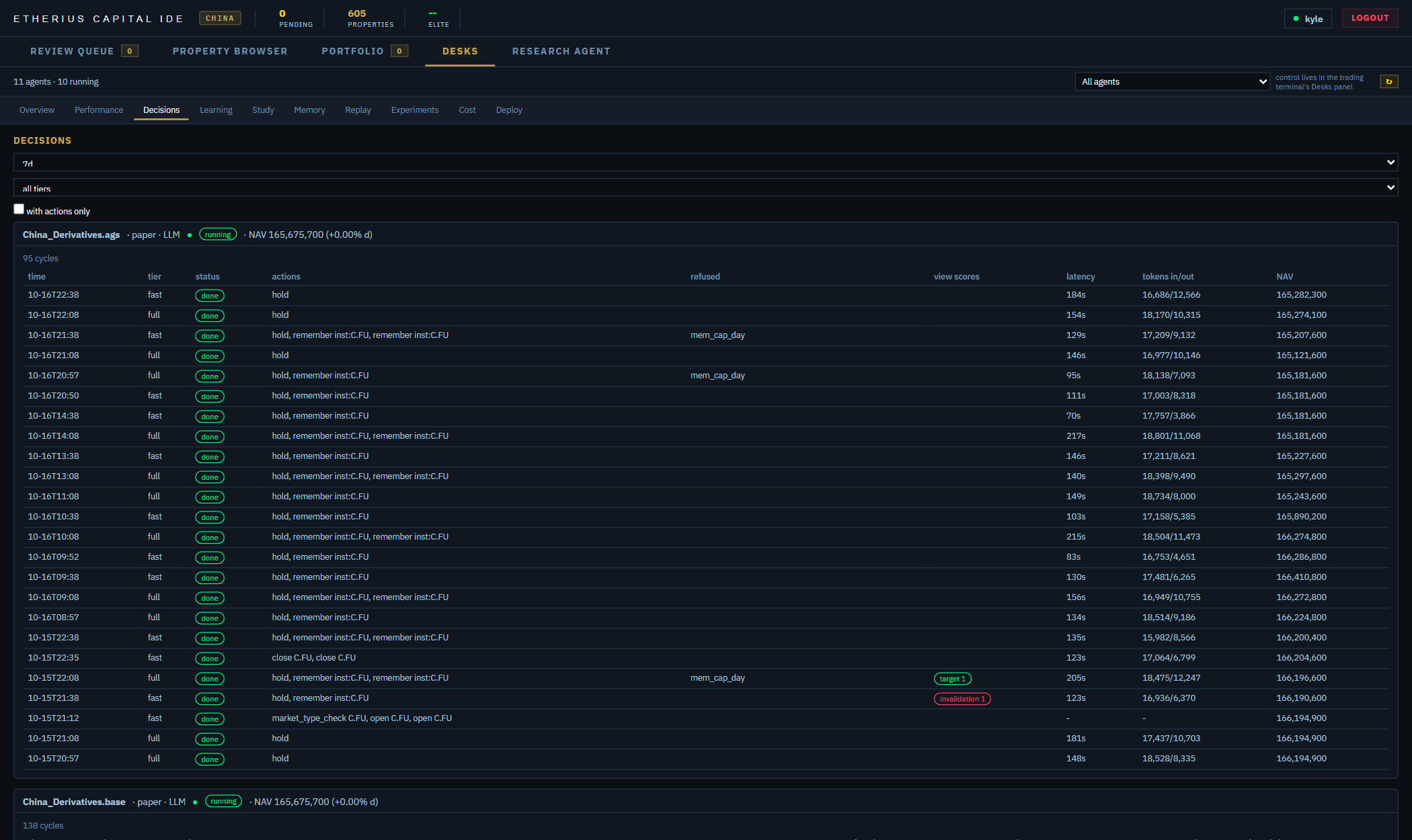Select the 10-16T10:38 row timestamp
This screenshot has width=1412, height=840.
[x=53, y=517]
